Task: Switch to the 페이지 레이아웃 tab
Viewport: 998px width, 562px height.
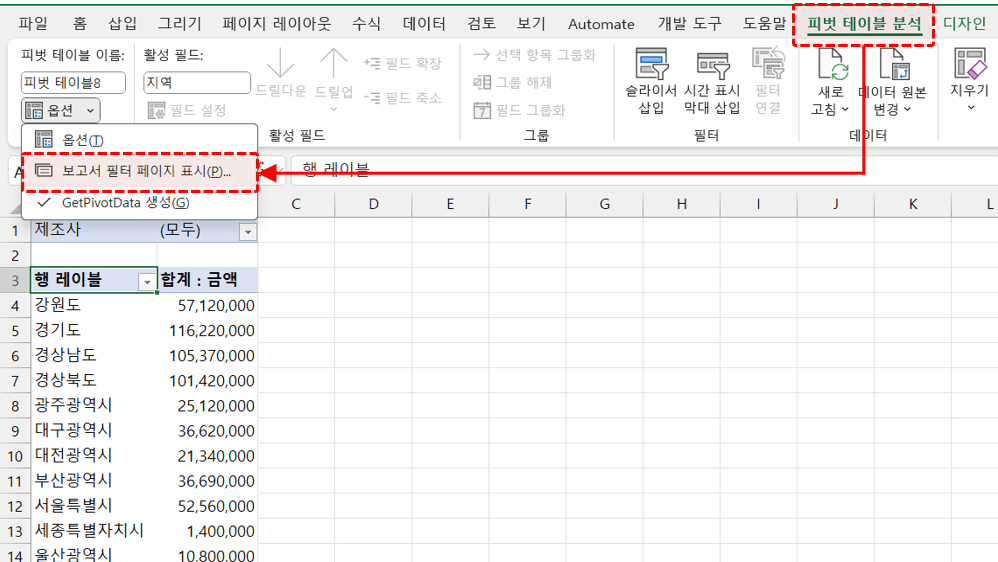Action: 277,24
